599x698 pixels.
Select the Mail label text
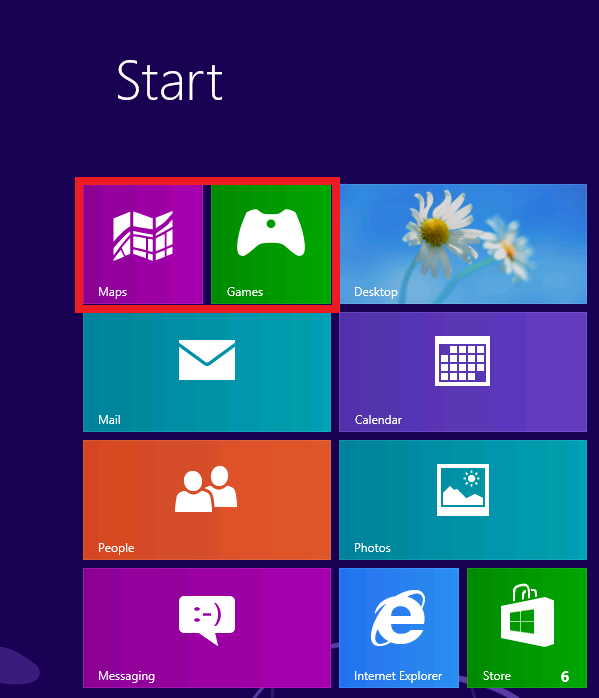109,420
